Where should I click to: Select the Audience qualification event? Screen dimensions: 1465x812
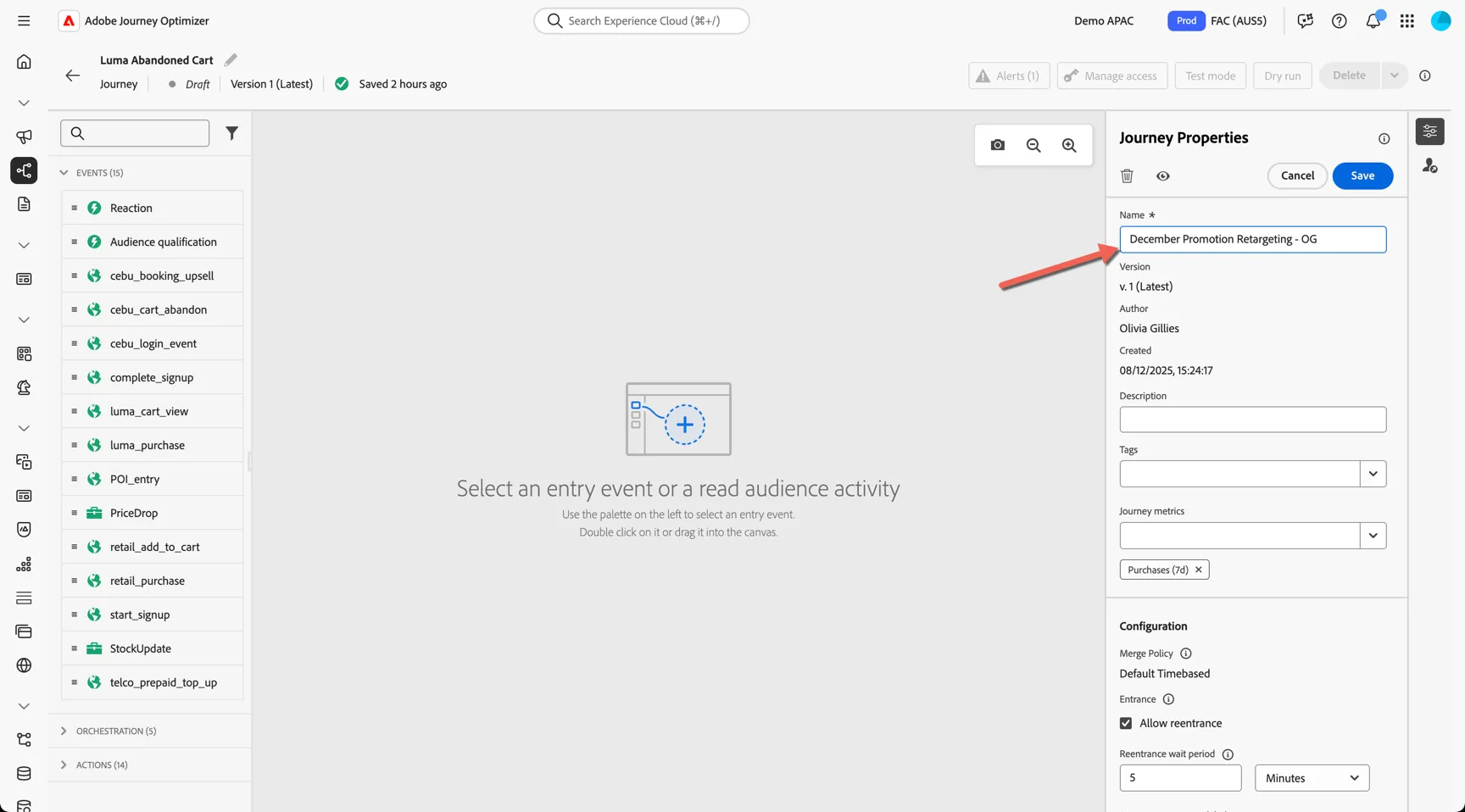[x=153, y=242]
